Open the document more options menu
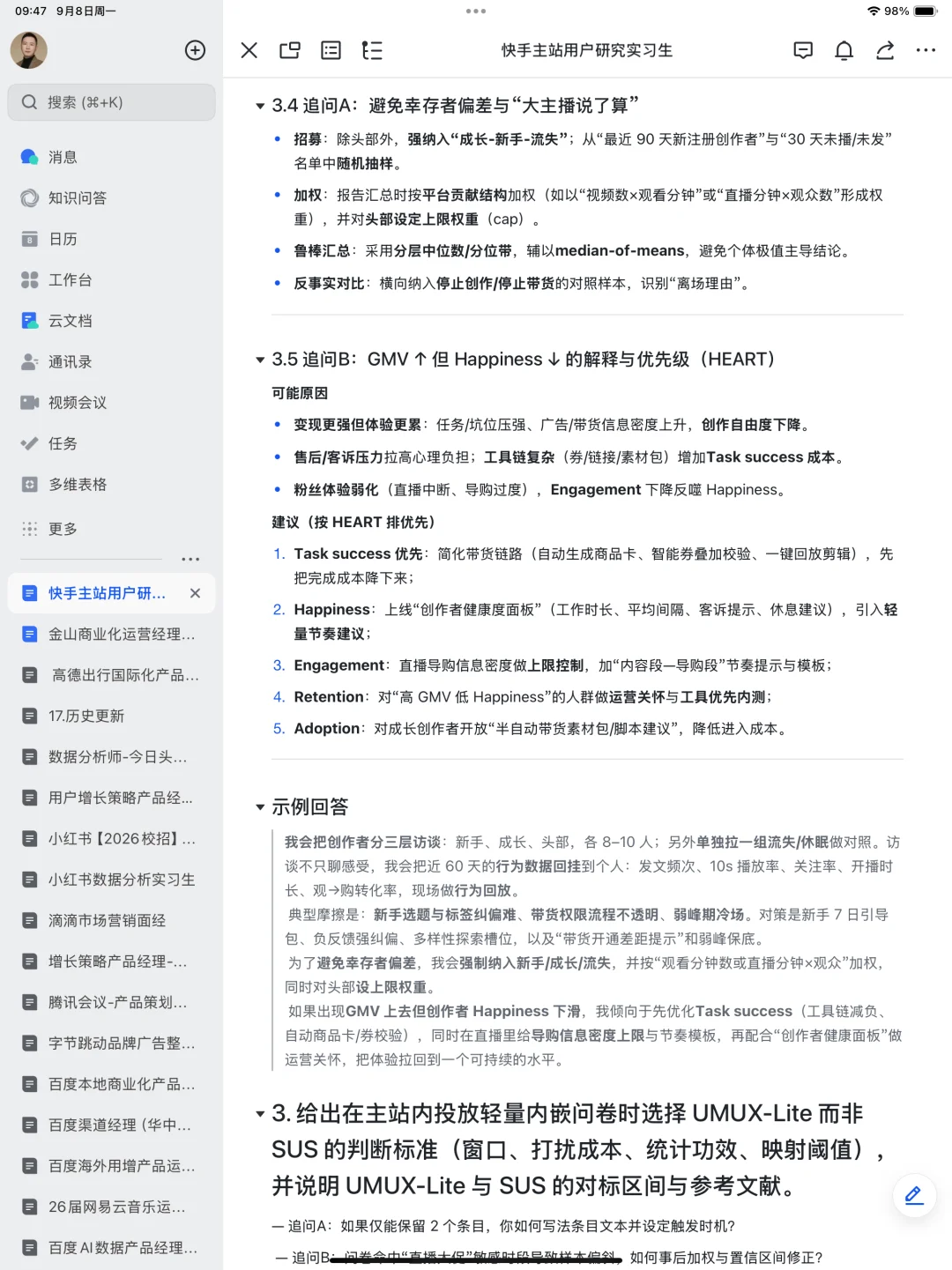 pos(926,50)
